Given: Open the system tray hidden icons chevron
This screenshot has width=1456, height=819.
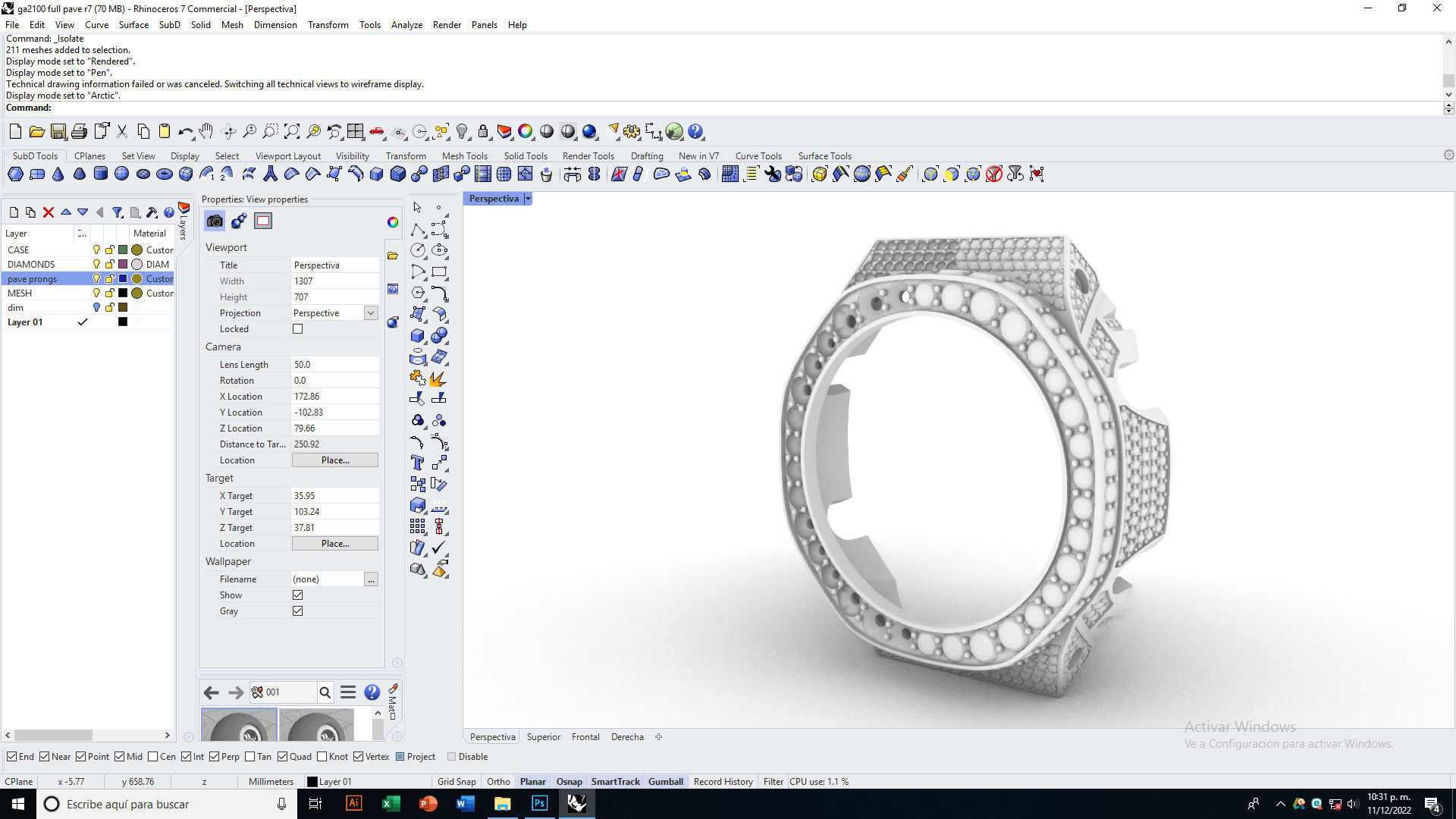Looking at the screenshot, I should (x=1281, y=804).
